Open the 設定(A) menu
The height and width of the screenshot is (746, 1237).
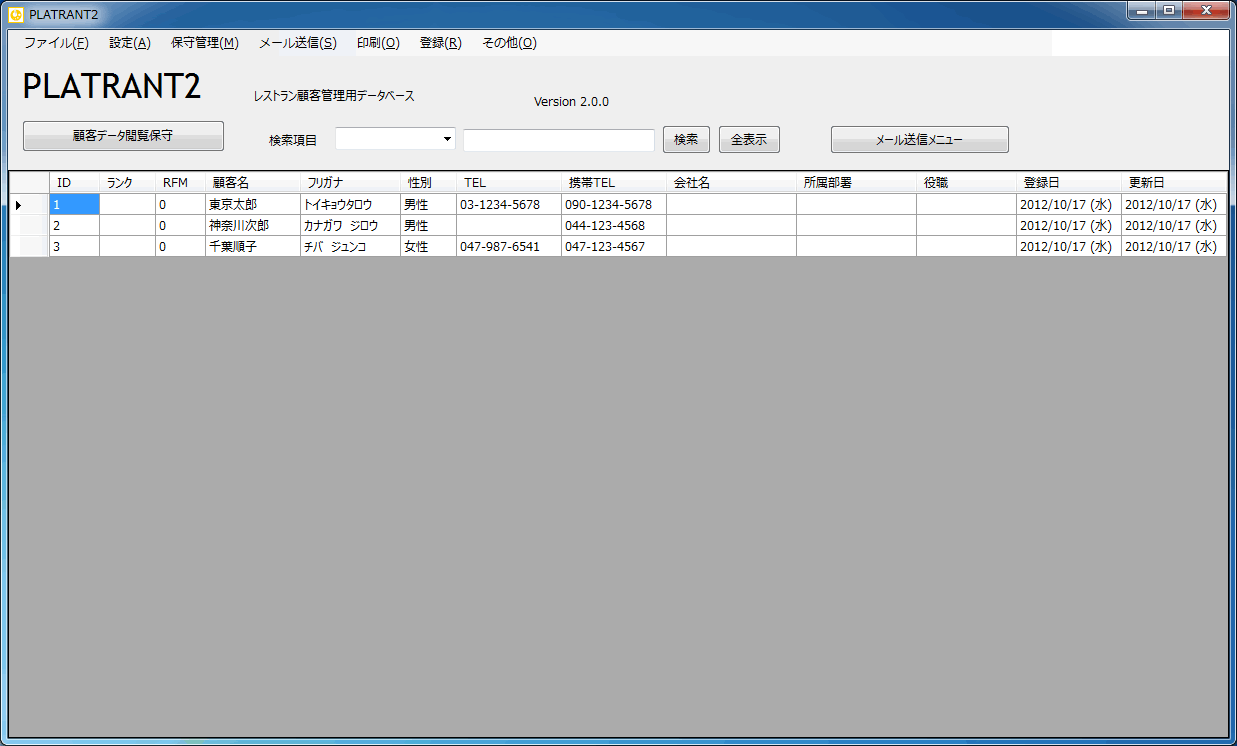point(130,43)
